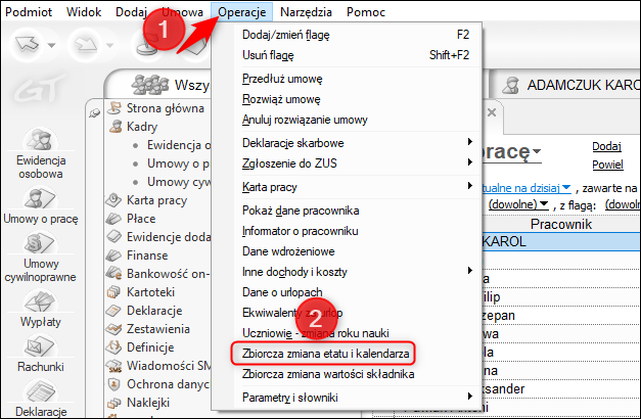The image size is (641, 419).
Task: Select Rozwiąż umowę
Action: click(356, 99)
